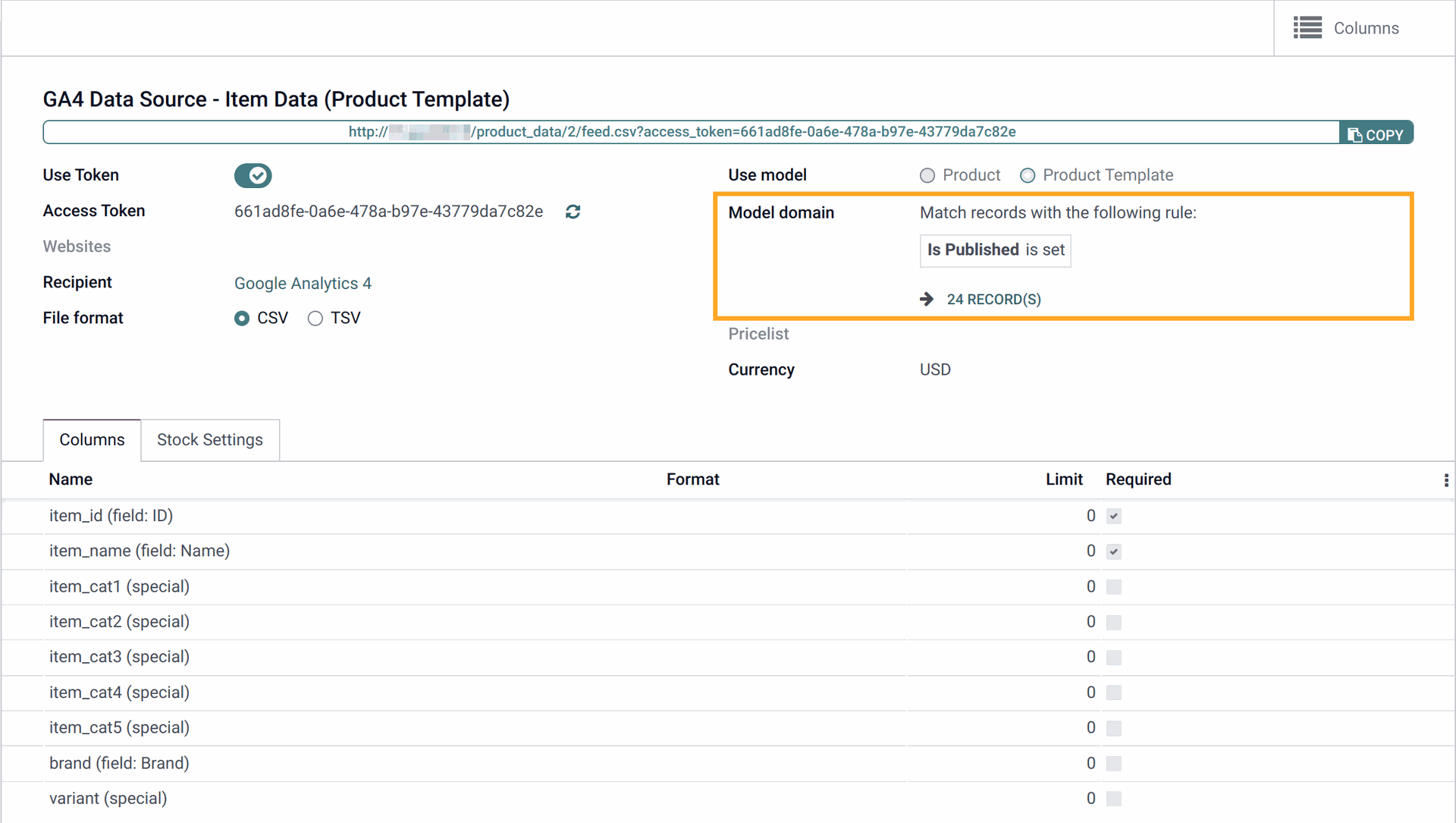
Task: Click the Recipient Google Analytics 4 link
Action: [x=304, y=283]
